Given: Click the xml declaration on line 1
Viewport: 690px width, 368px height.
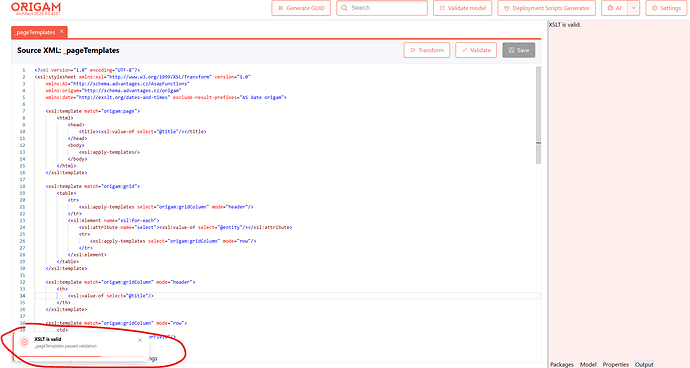Looking at the screenshot, I should [87, 70].
